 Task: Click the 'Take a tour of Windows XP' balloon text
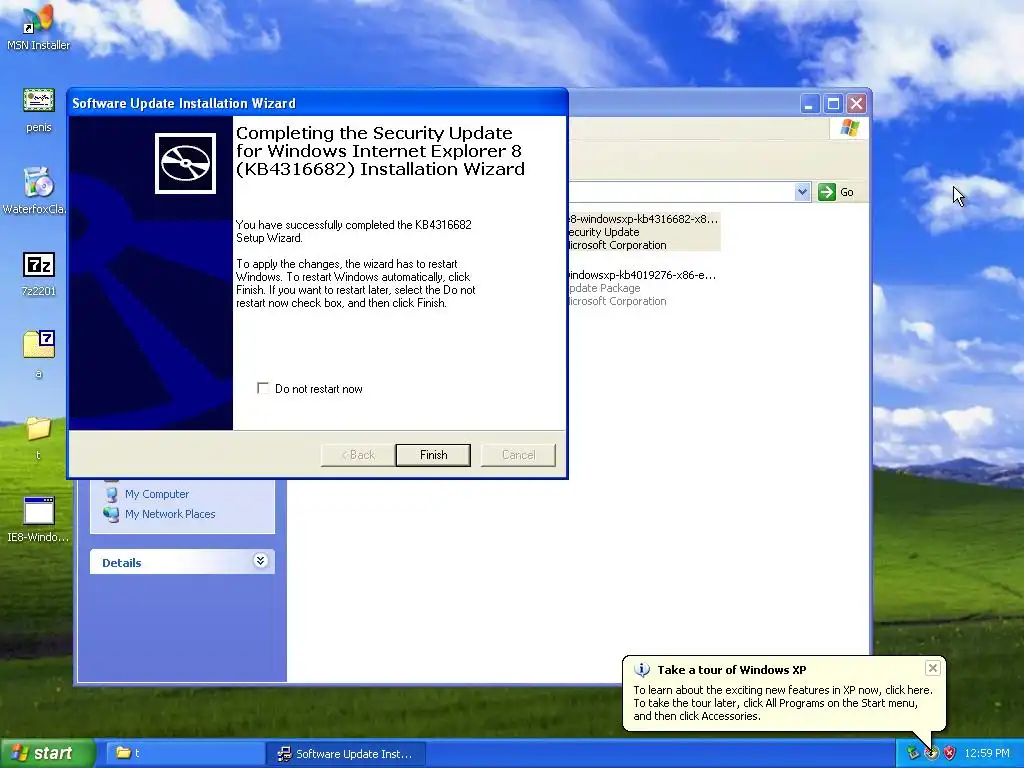pyautogui.click(x=731, y=670)
